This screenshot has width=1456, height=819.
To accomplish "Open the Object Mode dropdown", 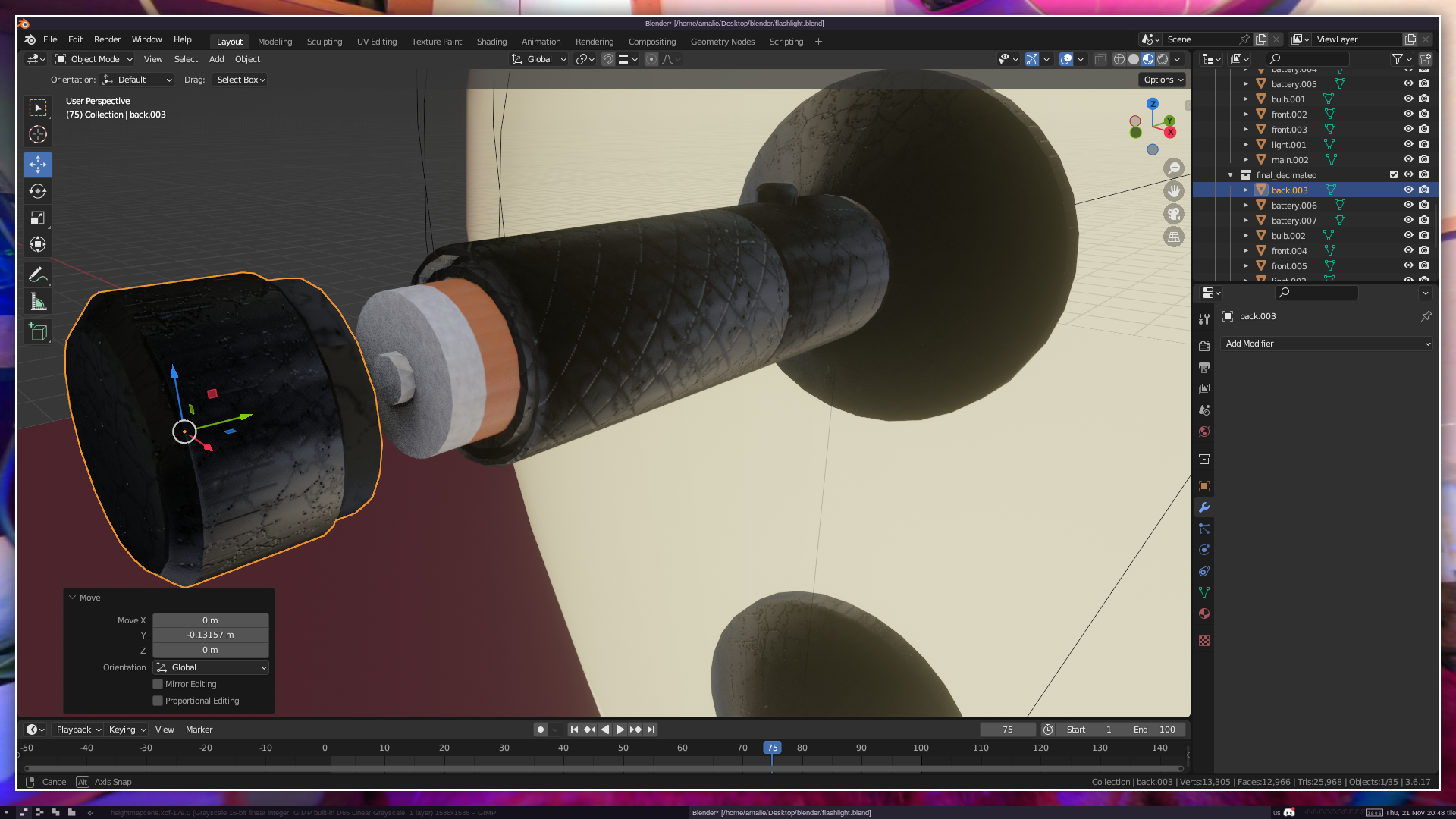I will pyautogui.click(x=94, y=59).
